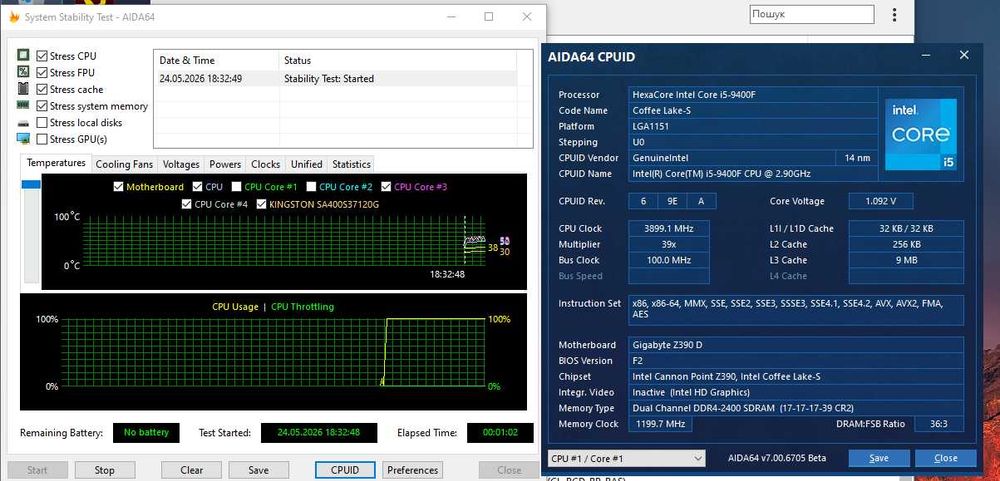Click the Test Started timestamp field
Viewport: 1000px width, 481px height.
(x=319, y=433)
